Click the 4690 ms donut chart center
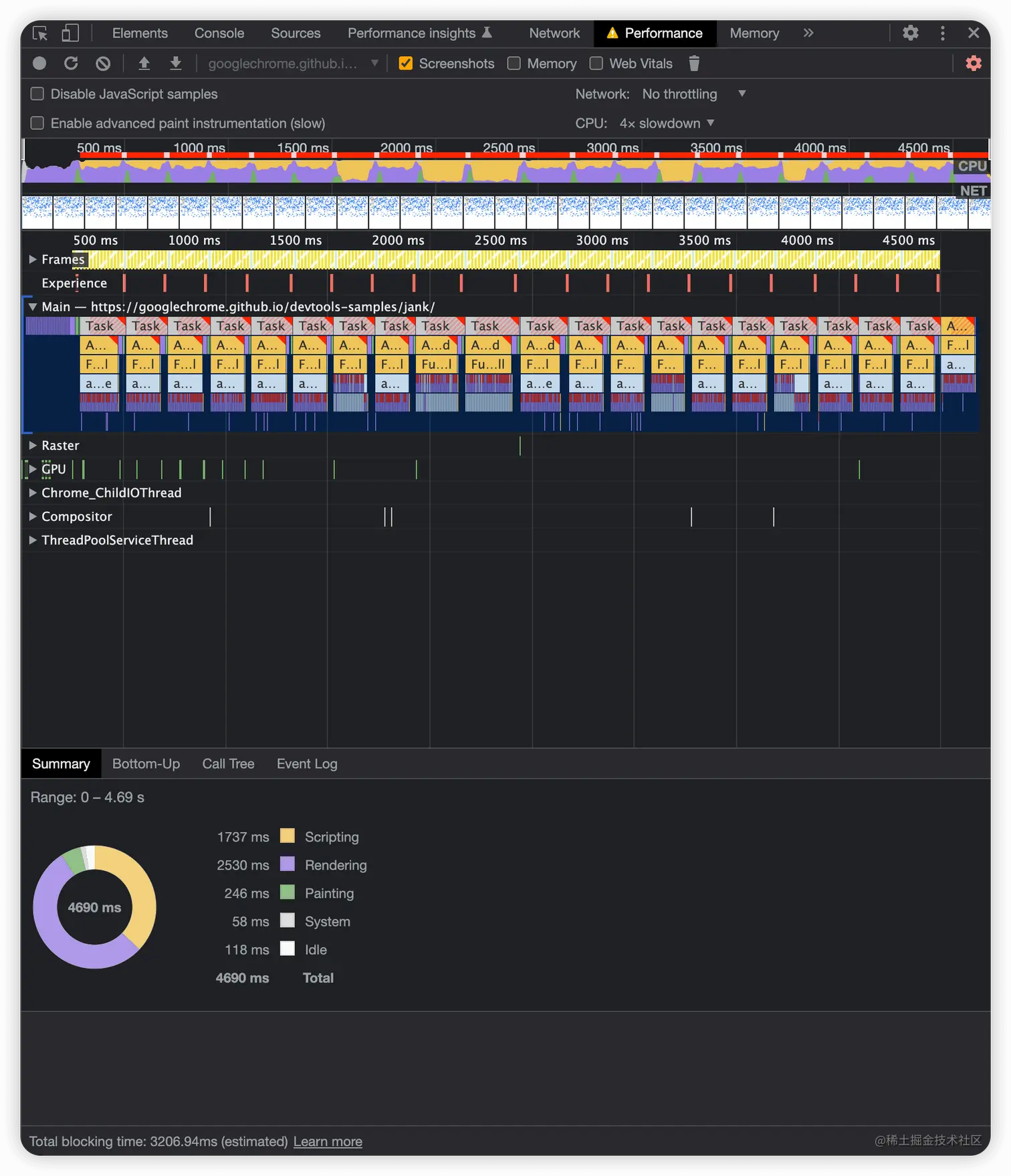Viewport: 1011px width, 1176px height. point(94,907)
